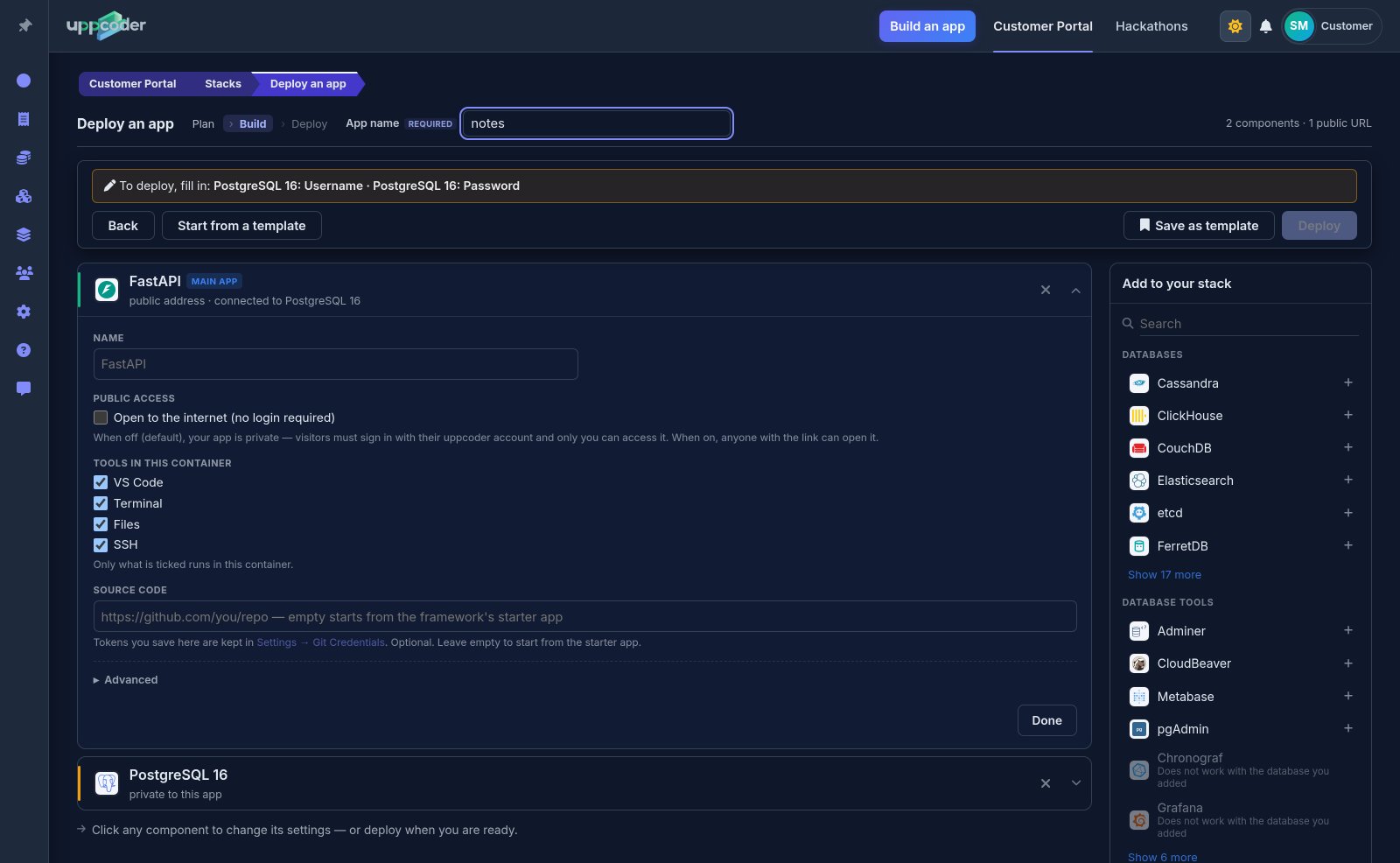Add Metabase with its plus icon
The image size is (1400, 863).
coord(1348,696)
